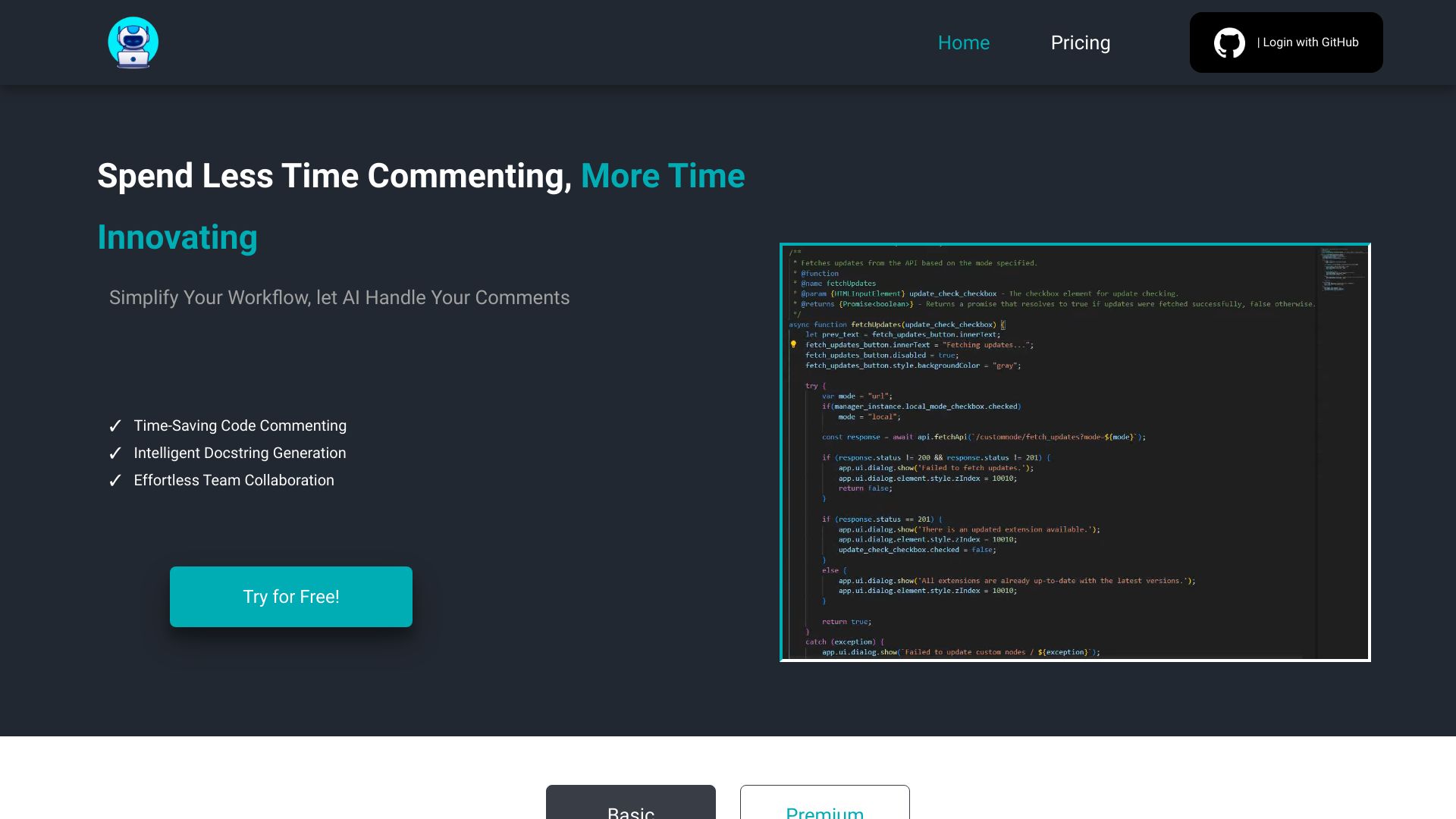
Task: Open the Home navigation item
Action: 963,42
